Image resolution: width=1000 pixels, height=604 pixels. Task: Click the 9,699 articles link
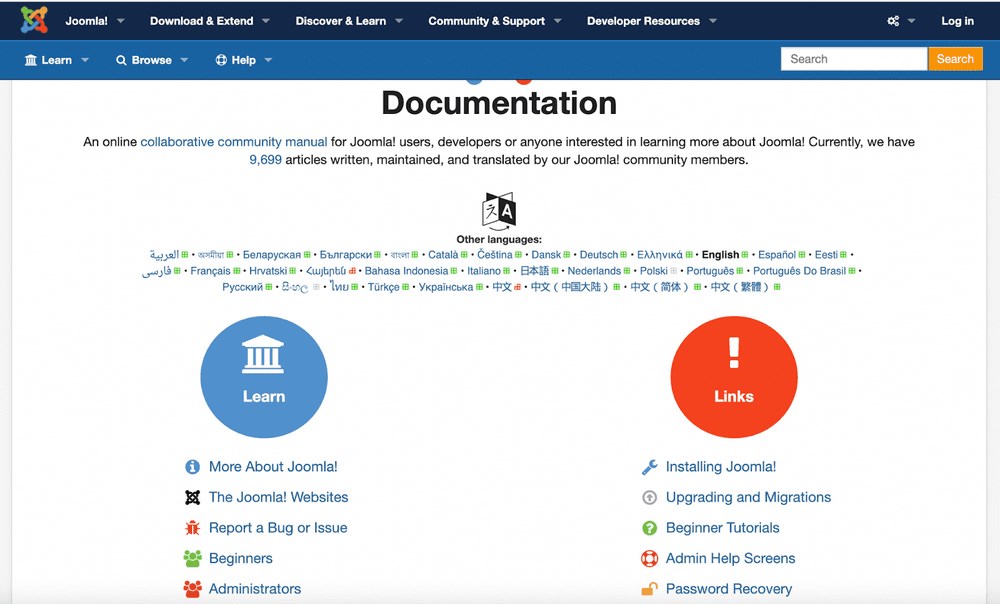coord(265,159)
